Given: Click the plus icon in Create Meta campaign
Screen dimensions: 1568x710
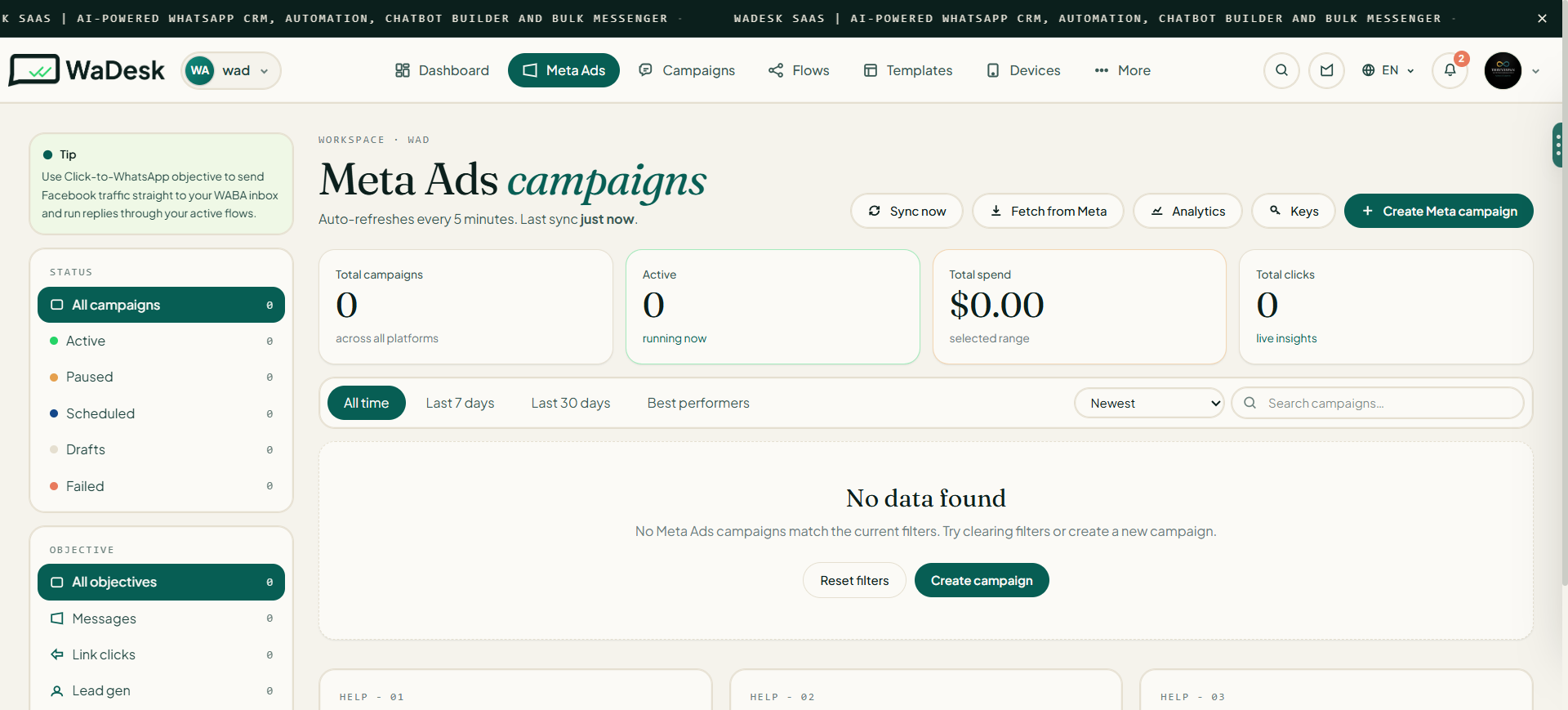Looking at the screenshot, I should 1367,211.
